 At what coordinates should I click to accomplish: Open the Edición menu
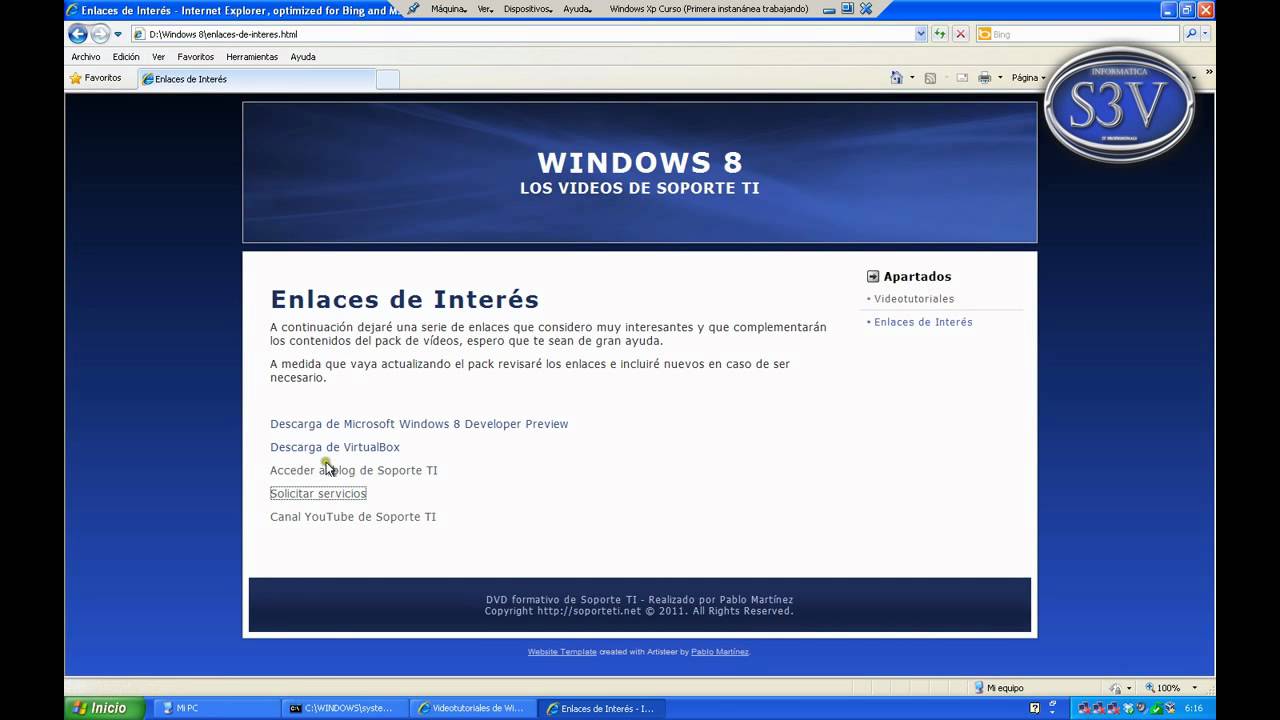(x=126, y=57)
